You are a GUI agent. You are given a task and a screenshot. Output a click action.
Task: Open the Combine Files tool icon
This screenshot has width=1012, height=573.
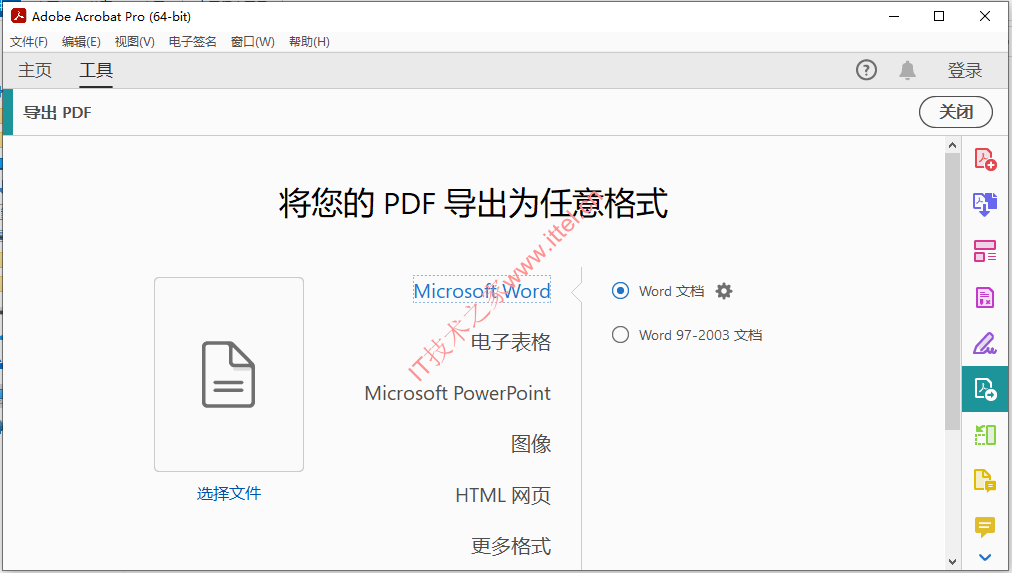(x=985, y=204)
